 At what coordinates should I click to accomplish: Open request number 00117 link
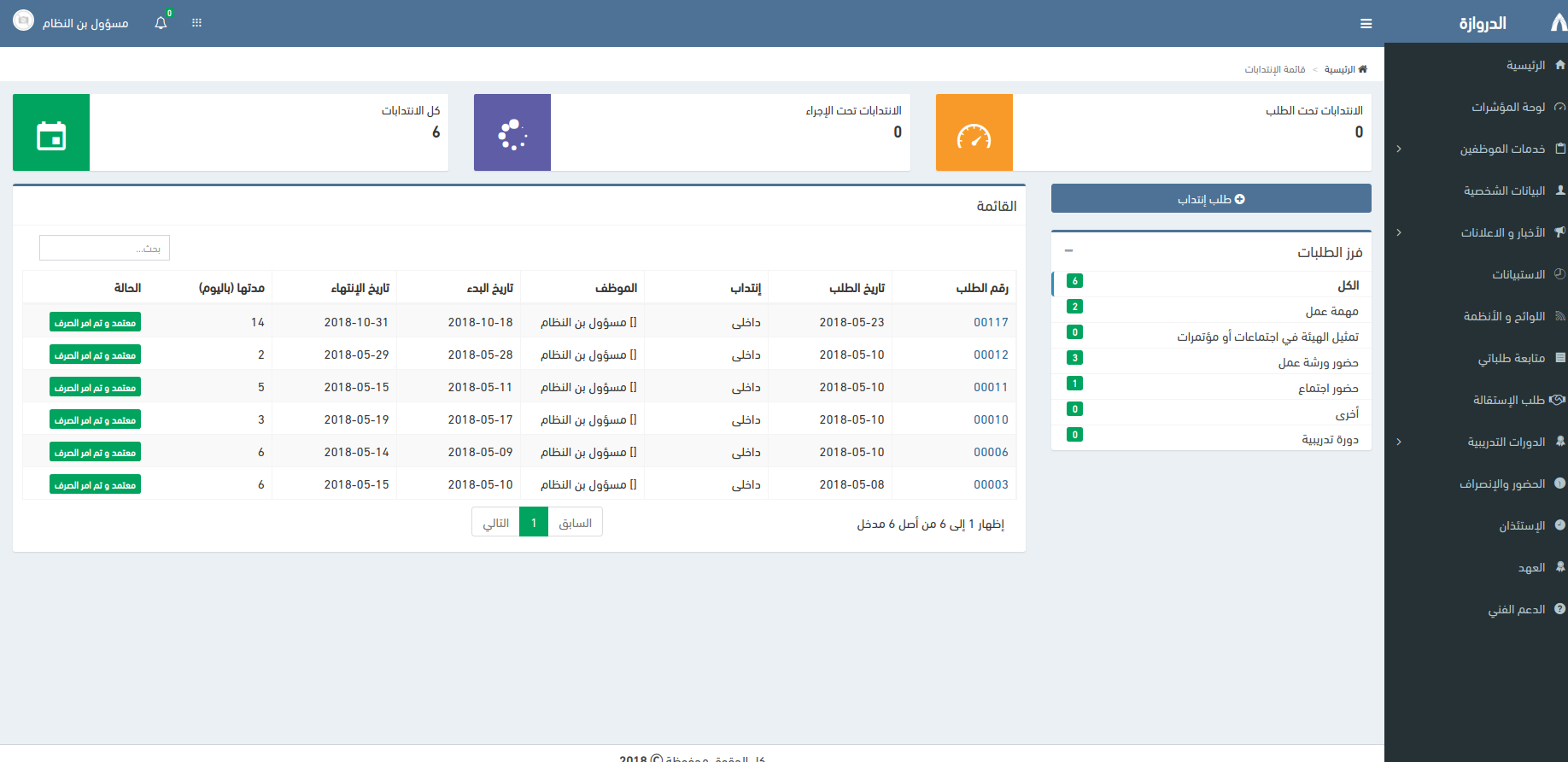(991, 322)
